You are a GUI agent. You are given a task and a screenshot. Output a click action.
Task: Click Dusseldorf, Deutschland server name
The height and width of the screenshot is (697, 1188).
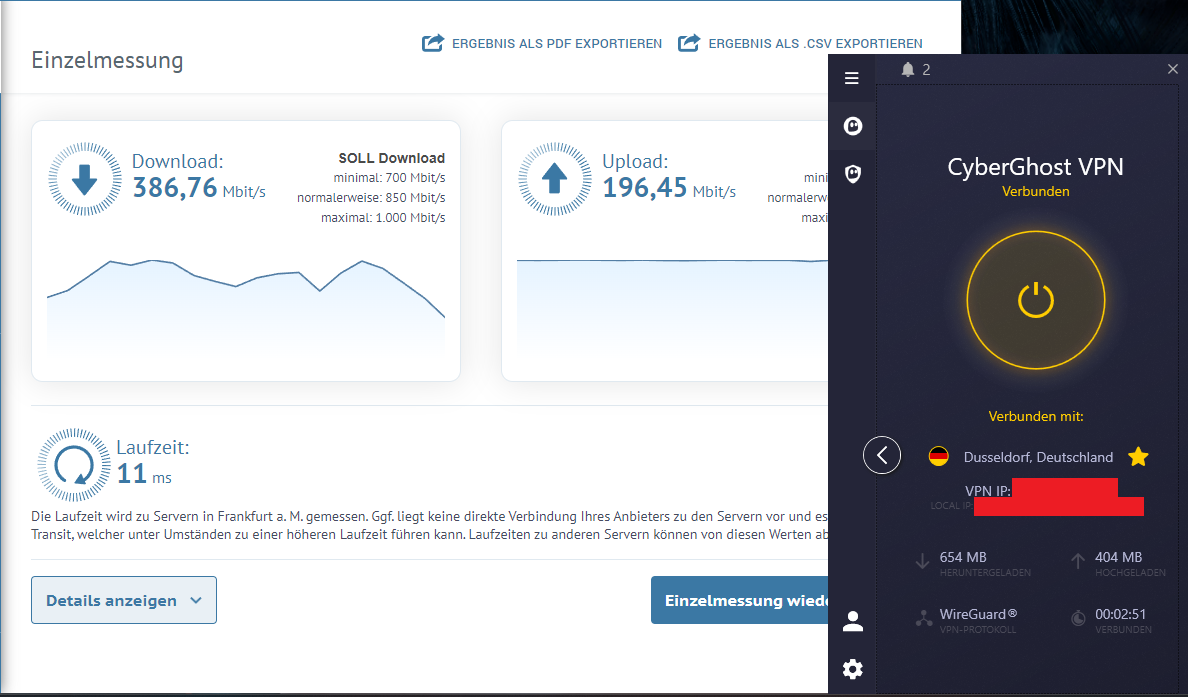click(x=1038, y=457)
